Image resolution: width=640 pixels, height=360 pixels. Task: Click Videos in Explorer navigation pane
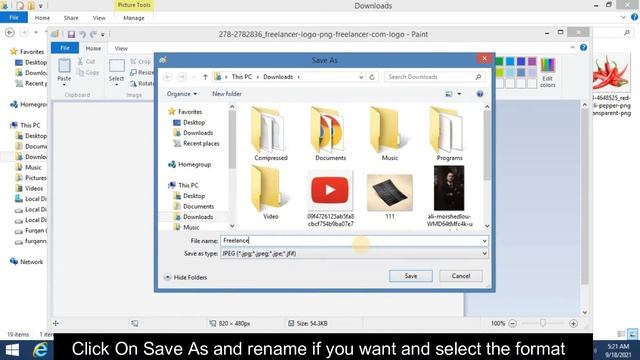[29, 189]
